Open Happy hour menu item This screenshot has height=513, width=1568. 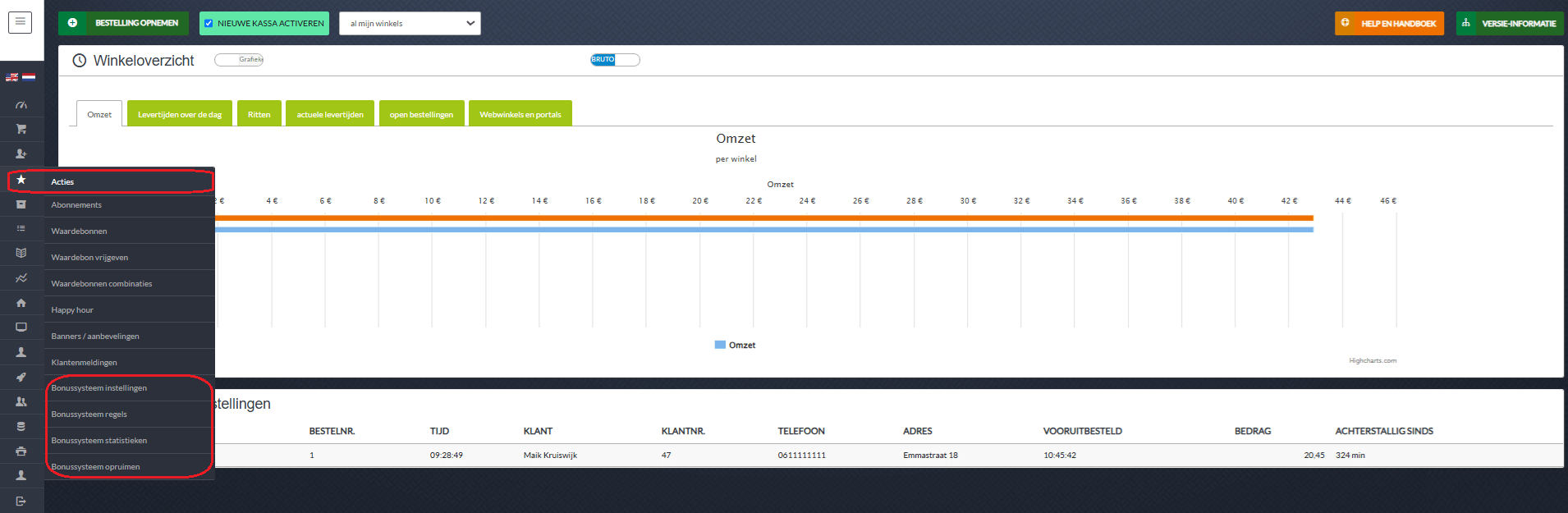point(130,310)
